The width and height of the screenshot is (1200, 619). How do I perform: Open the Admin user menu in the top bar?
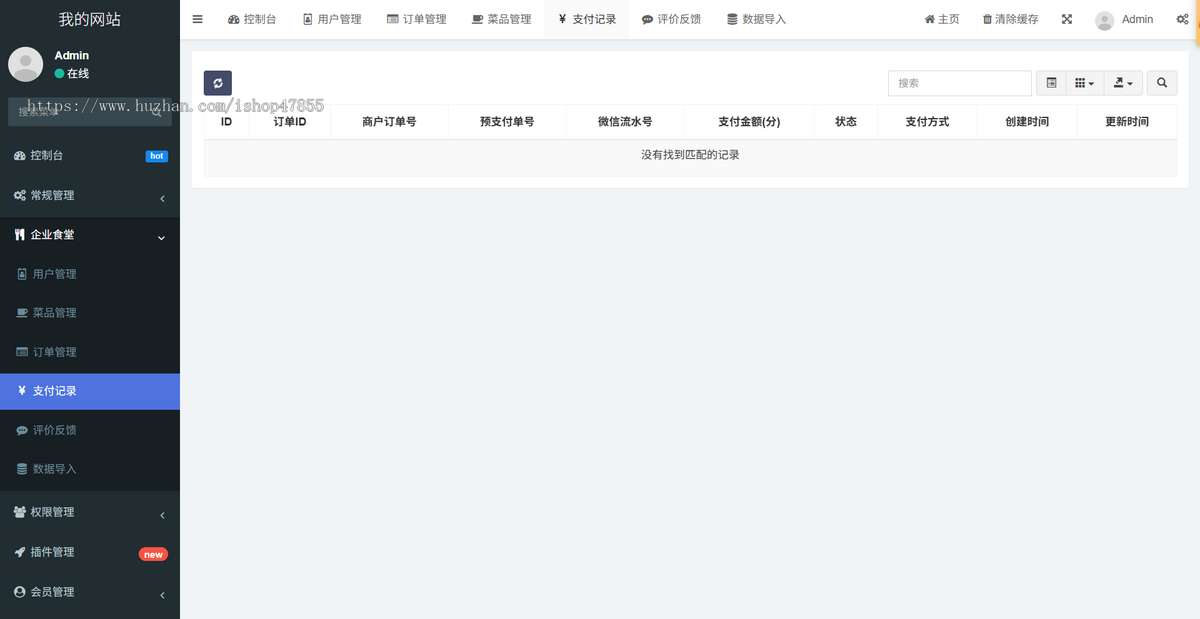(x=1124, y=19)
